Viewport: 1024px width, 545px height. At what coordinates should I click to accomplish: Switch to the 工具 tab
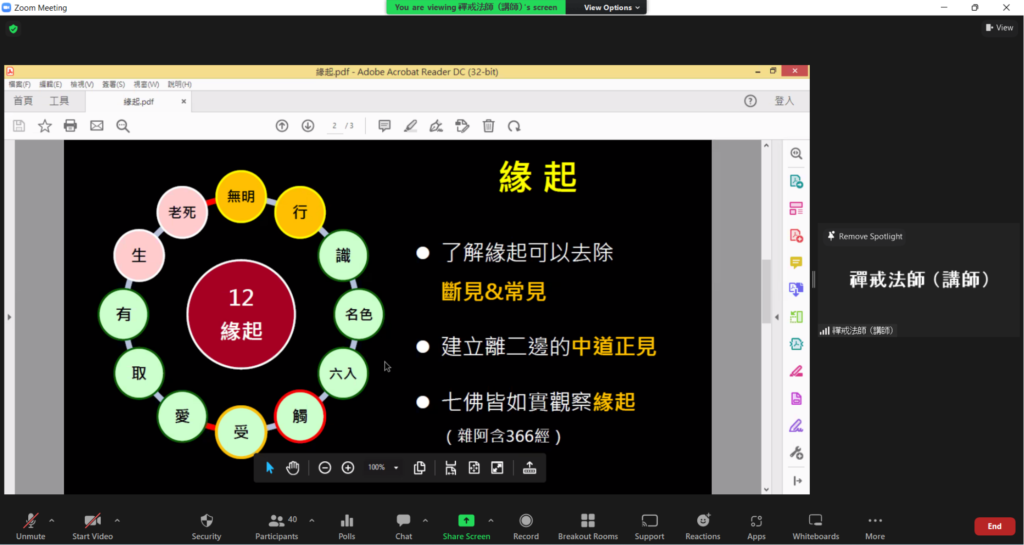pyautogui.click(x=60, y=101)
